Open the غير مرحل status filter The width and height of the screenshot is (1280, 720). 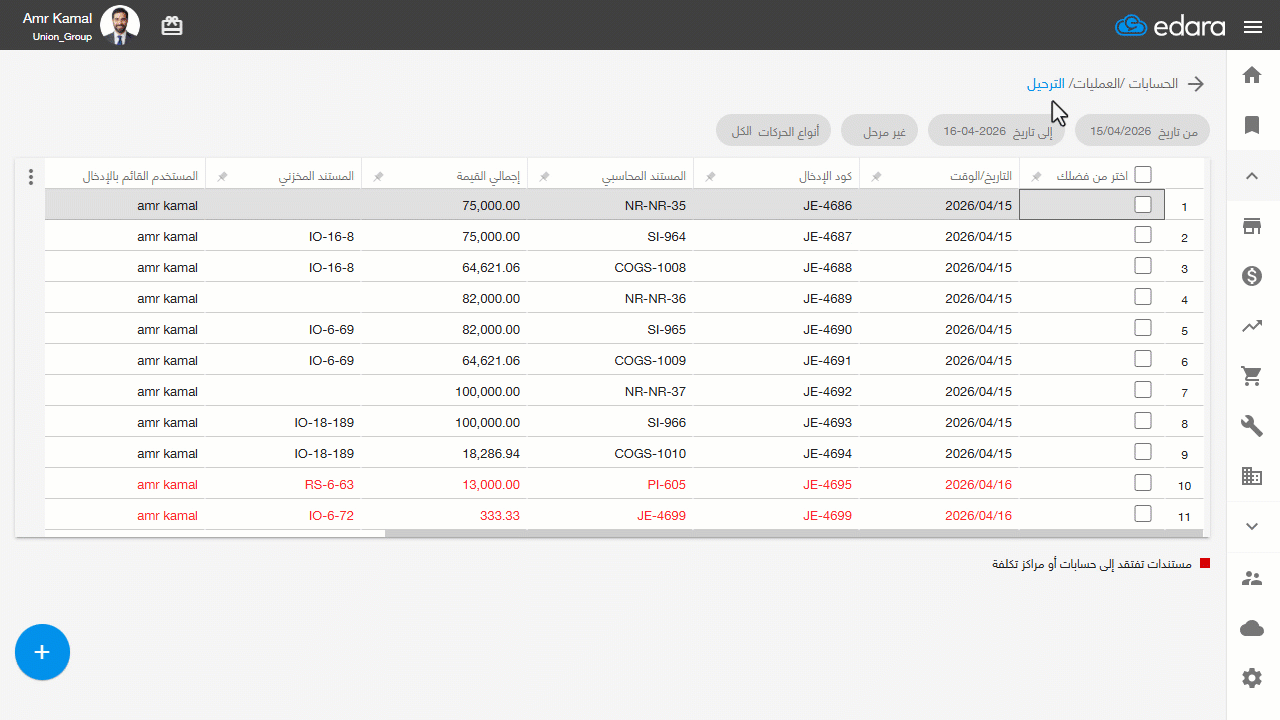point(881,131)
